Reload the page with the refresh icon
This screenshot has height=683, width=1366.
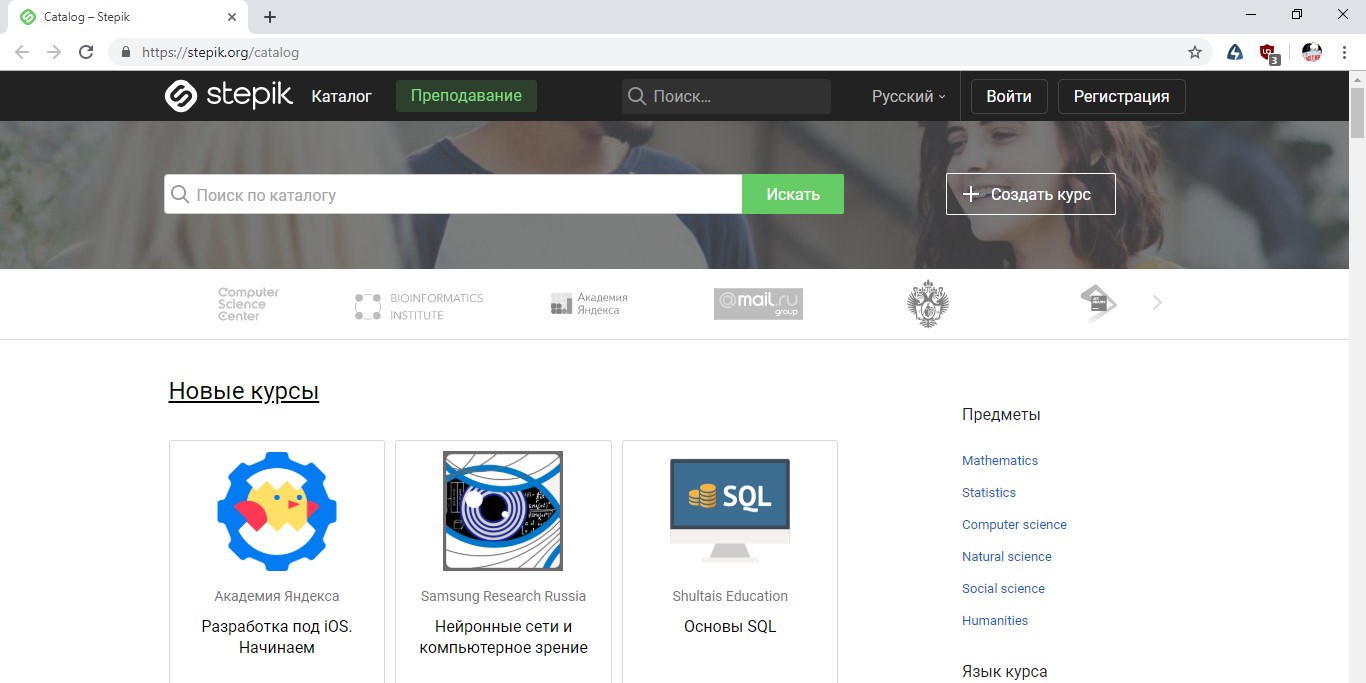[86, 52]
